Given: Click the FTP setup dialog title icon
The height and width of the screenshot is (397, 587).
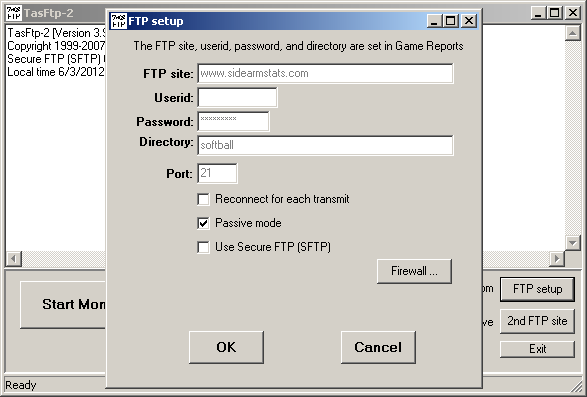Looking at the screenshot, I should (x=119, y=21).
